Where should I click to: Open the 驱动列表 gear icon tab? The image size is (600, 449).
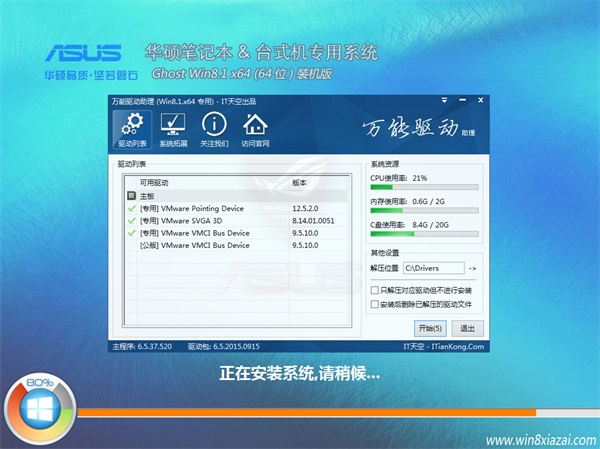pyautogui.click(x=130, y=130)
